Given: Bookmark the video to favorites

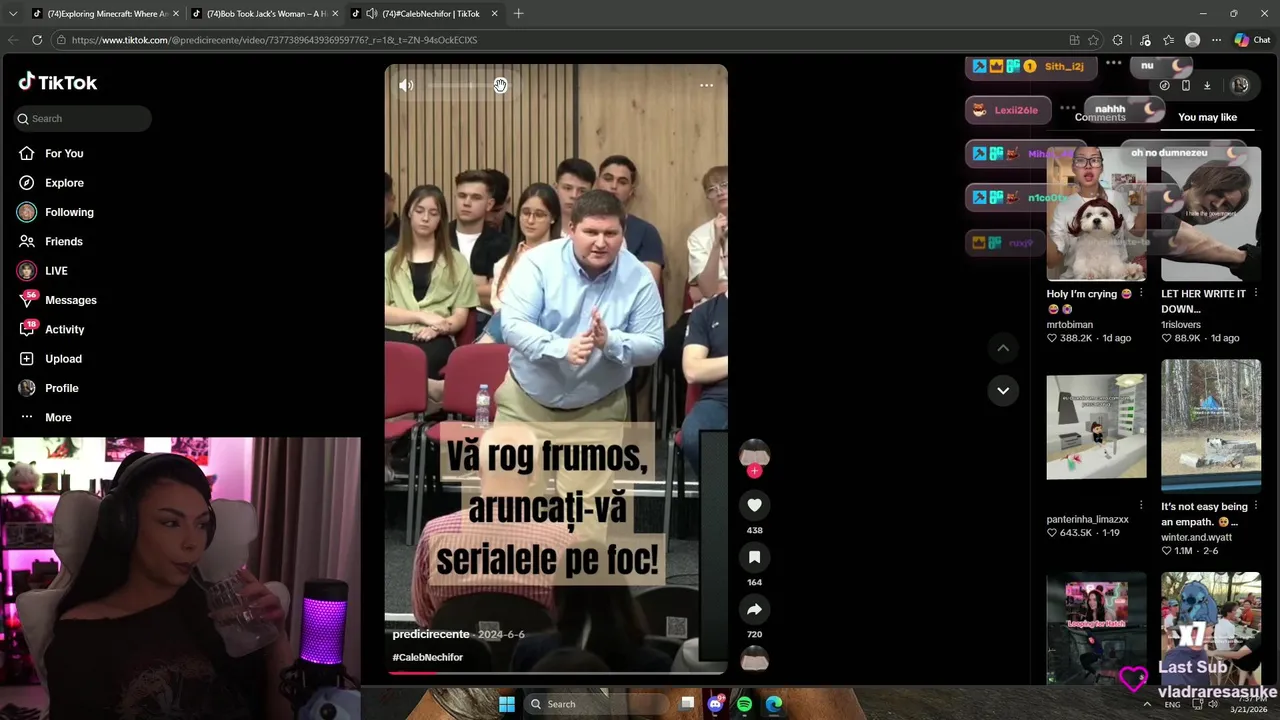Looking at the screenshot, I should tap(755, 558).
